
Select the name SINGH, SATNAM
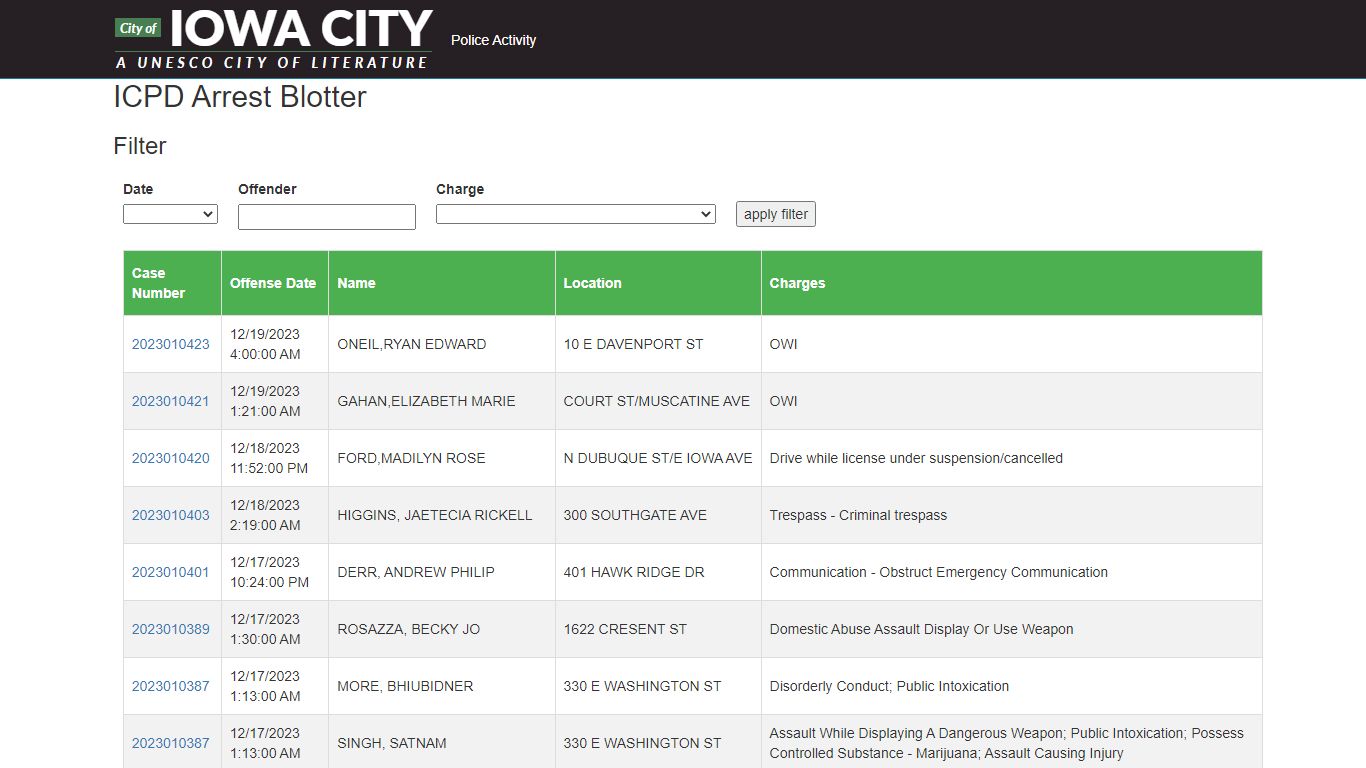392,743
